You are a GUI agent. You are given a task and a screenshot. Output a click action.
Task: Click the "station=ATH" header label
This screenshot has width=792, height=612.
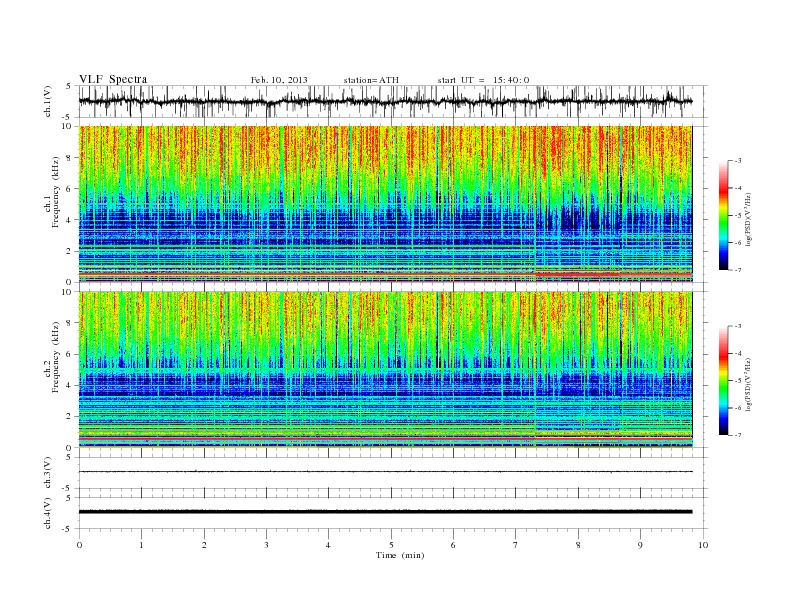[371, 80]
